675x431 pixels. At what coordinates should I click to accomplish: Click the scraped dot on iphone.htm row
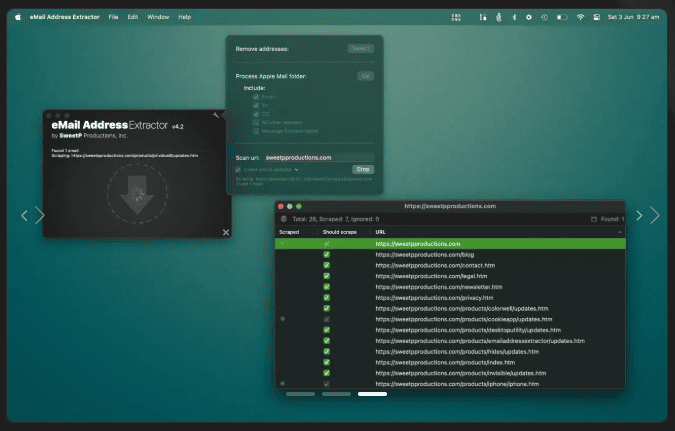282,383
